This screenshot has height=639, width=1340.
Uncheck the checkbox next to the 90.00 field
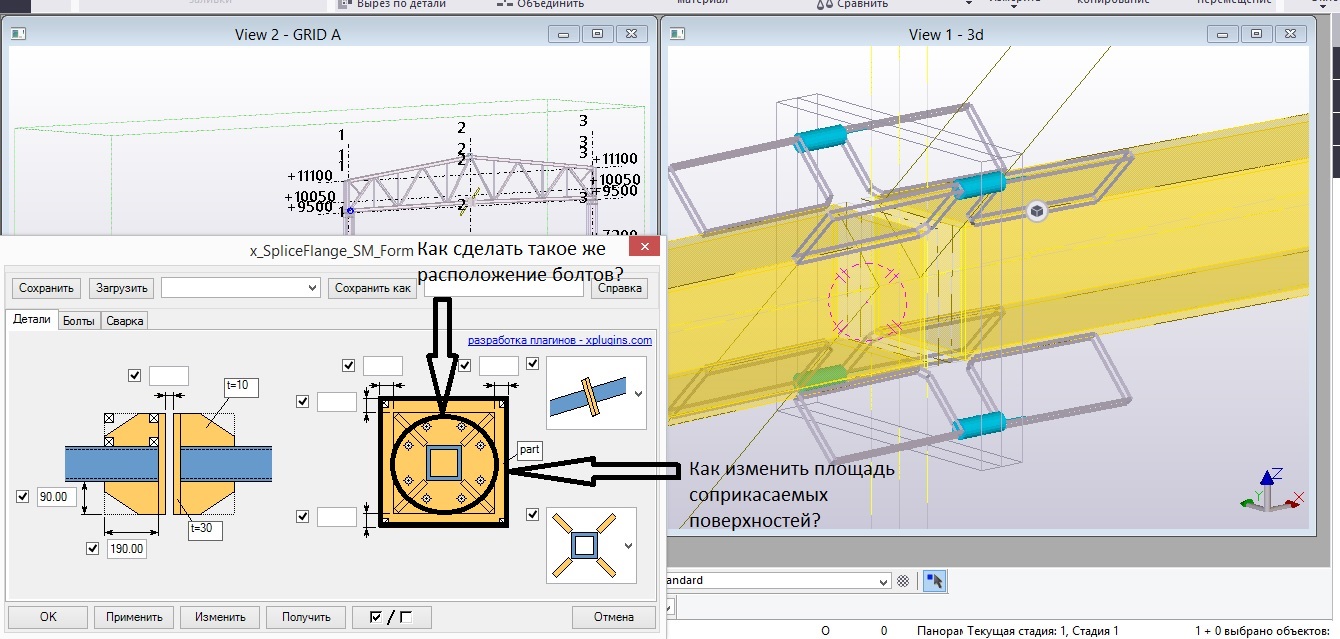point(24,496)
